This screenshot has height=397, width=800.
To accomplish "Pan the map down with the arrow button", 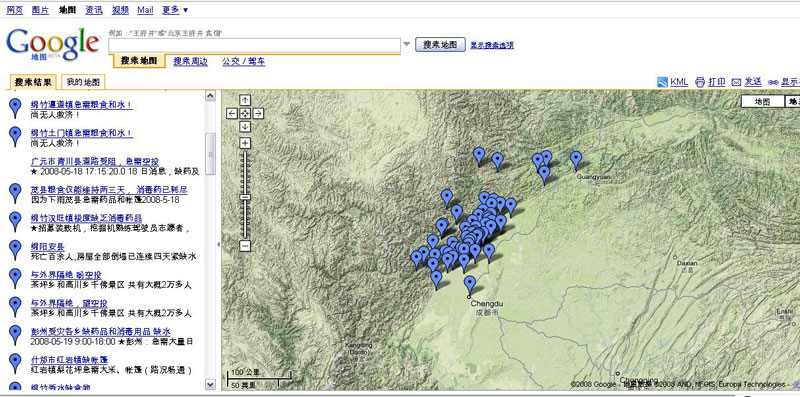I will point(245,126).
